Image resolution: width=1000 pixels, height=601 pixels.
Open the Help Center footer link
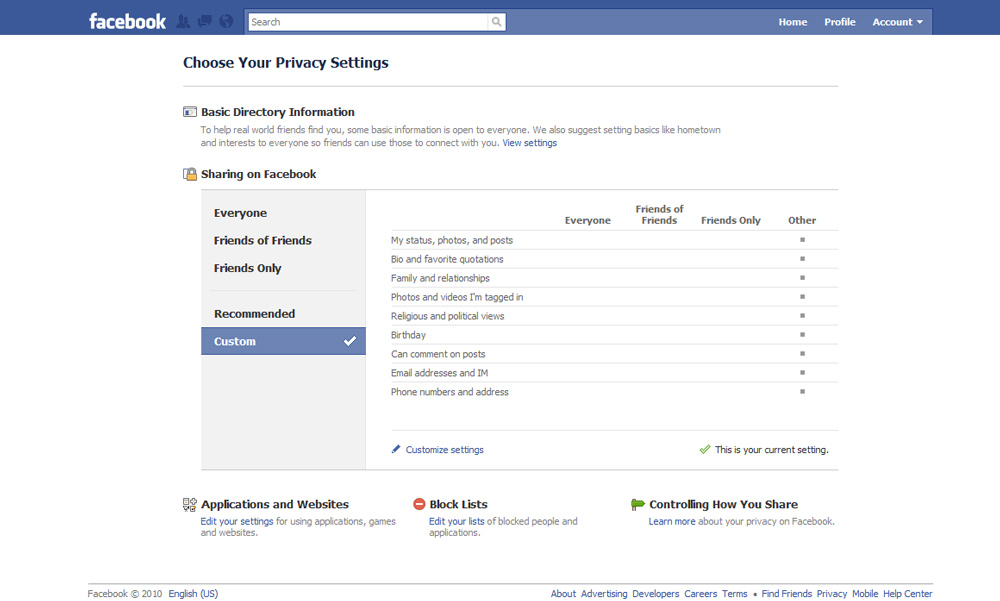point(908,593)
